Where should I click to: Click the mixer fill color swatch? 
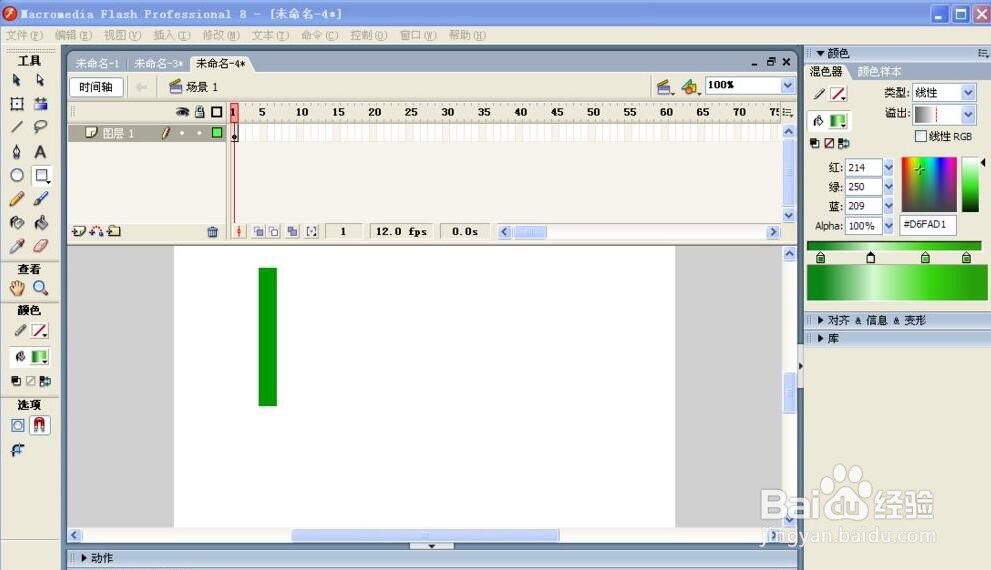point(838,121)
